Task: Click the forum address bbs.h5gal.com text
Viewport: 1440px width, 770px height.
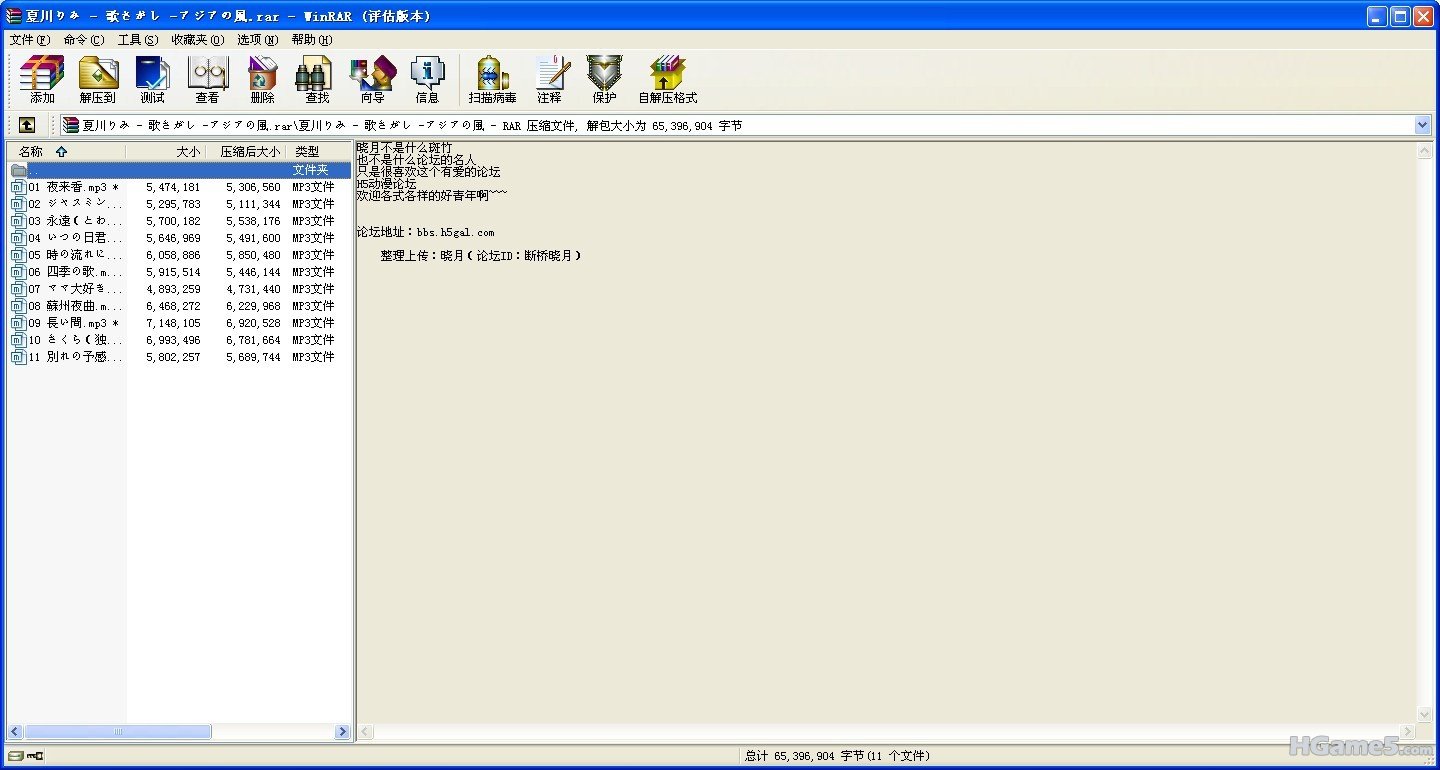Action: 456,232
